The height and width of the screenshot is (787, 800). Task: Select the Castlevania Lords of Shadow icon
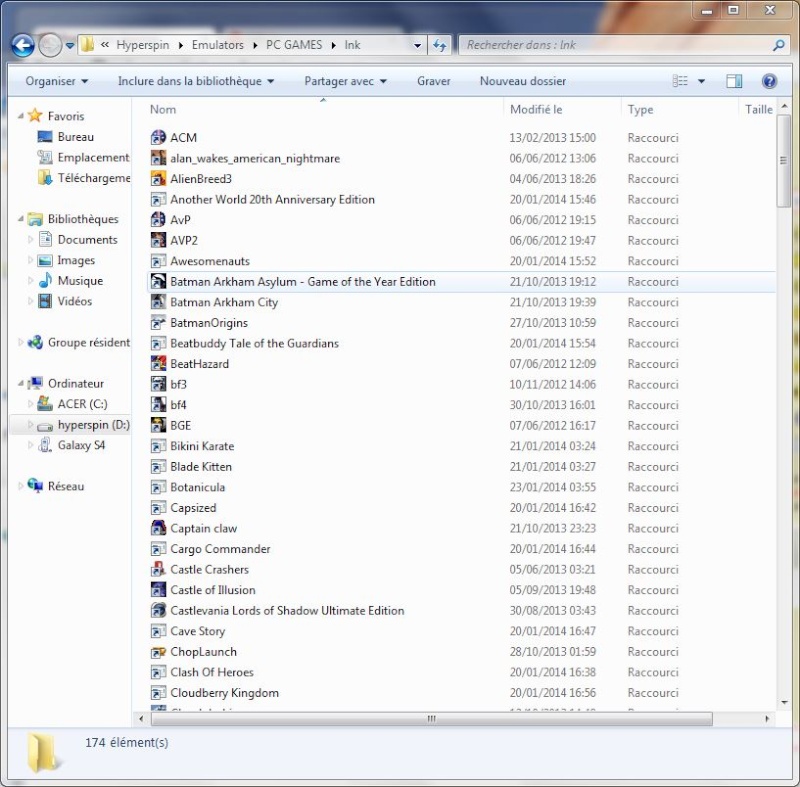[x=158, y=610]
